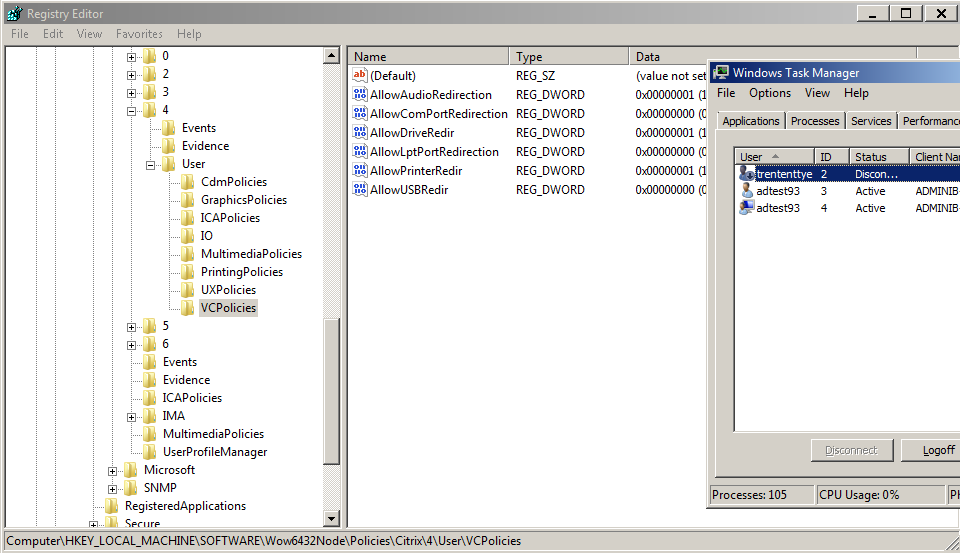The height and width of the screenshot is (553, 960).
Task: Sort sessions by User column header
Action: [774, 157]
